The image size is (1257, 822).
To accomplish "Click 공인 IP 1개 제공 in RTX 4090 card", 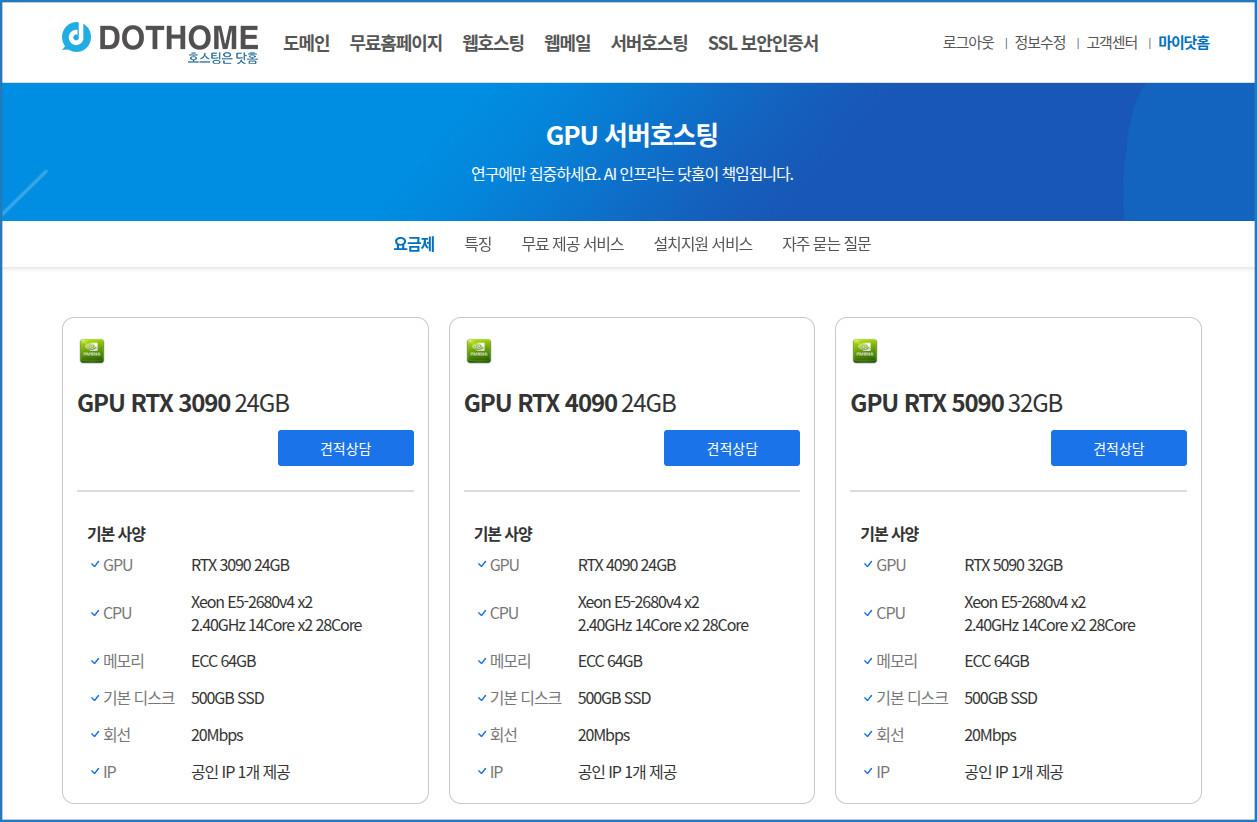I will coord(627,772).
